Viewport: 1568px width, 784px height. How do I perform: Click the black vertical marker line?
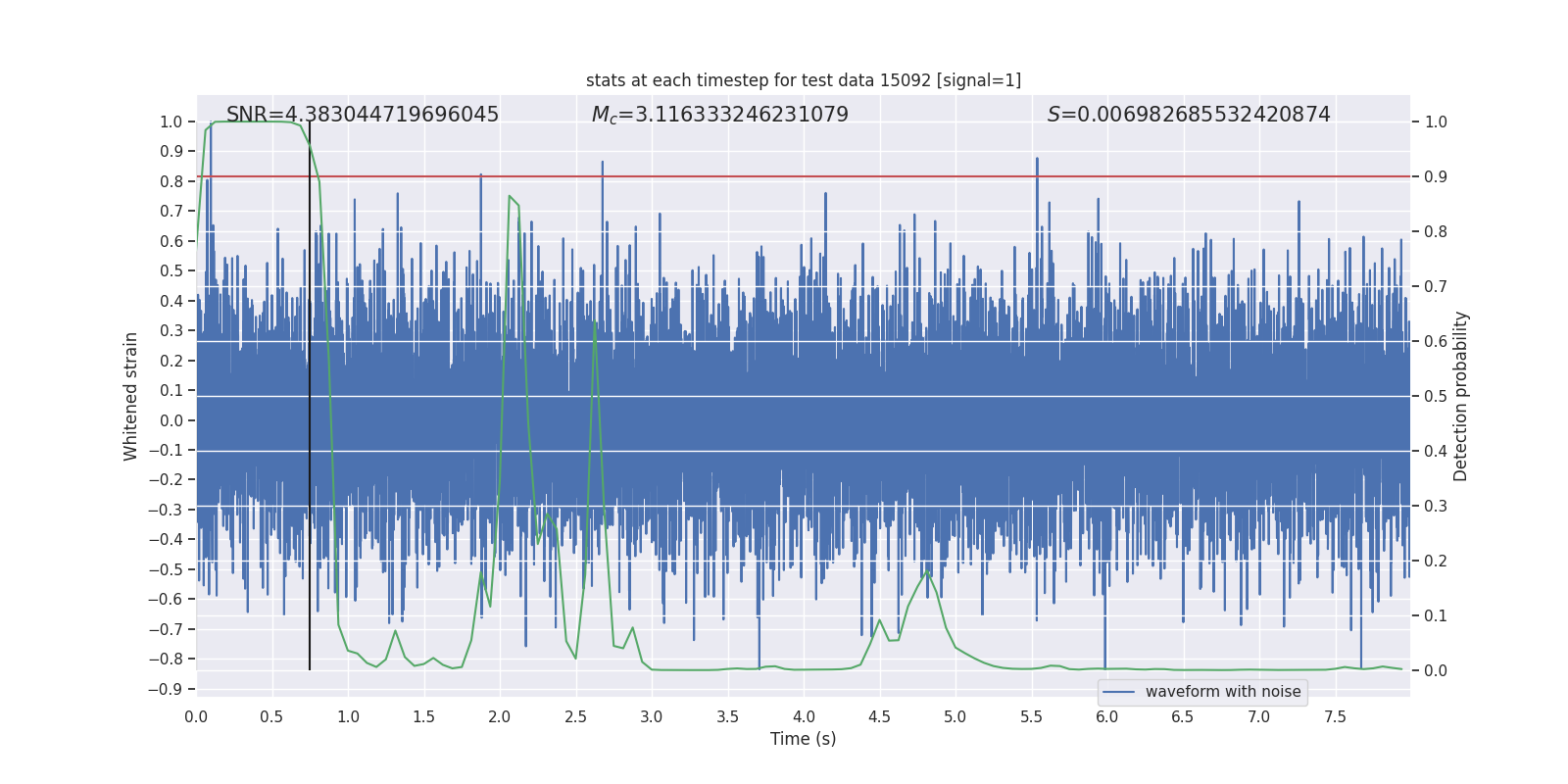coord(310,396)
